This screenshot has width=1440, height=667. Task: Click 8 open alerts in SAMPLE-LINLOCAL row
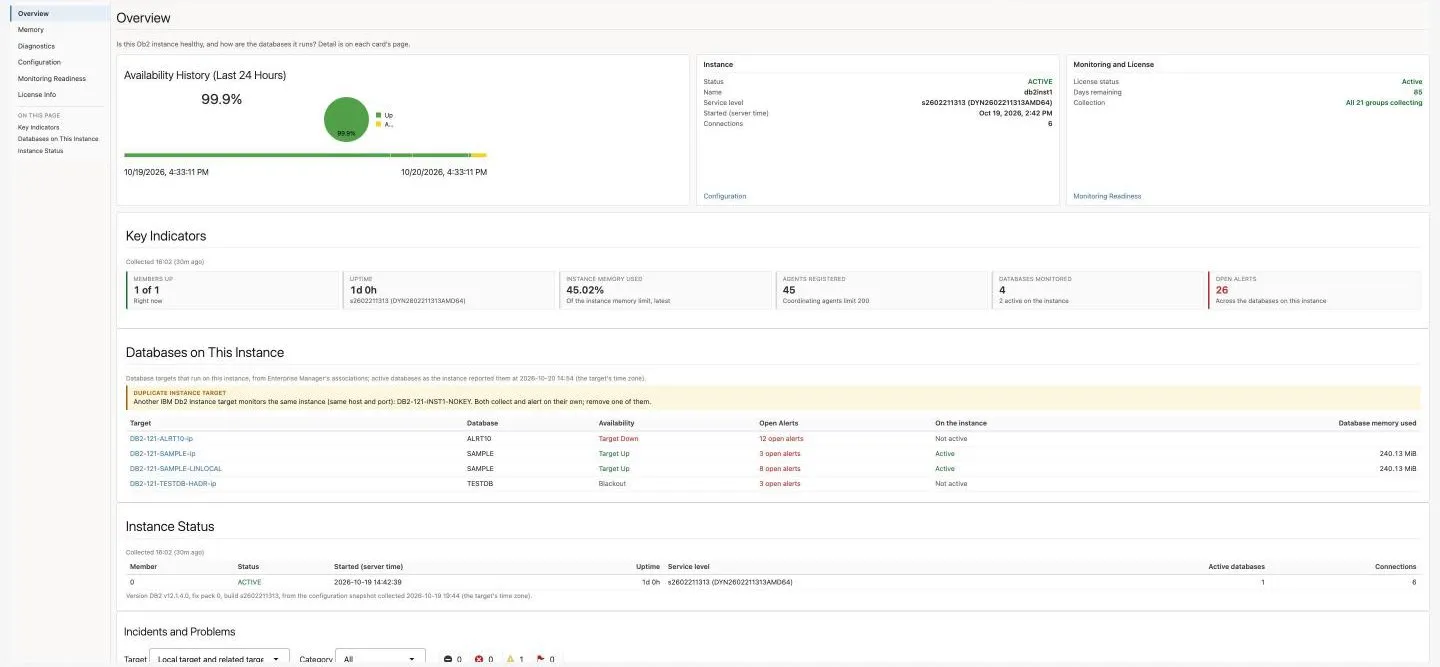coord(780,468)
